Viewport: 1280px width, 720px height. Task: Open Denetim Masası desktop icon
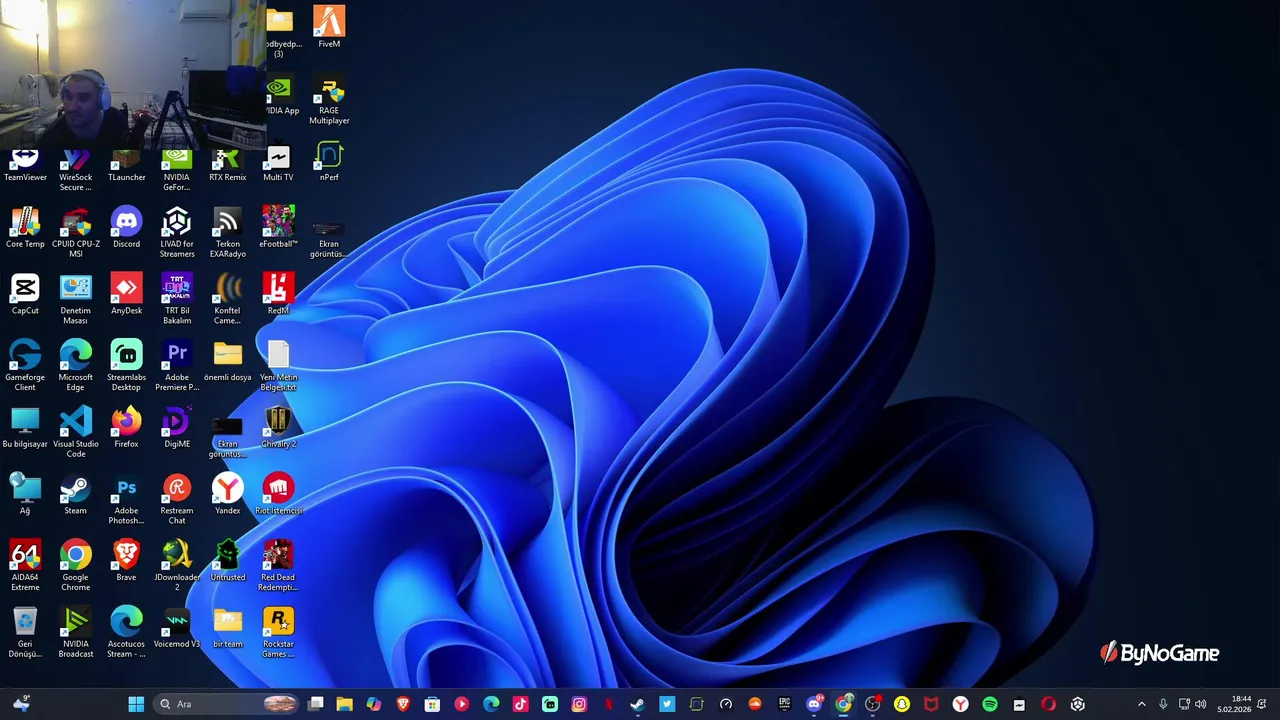coord(75,299)
